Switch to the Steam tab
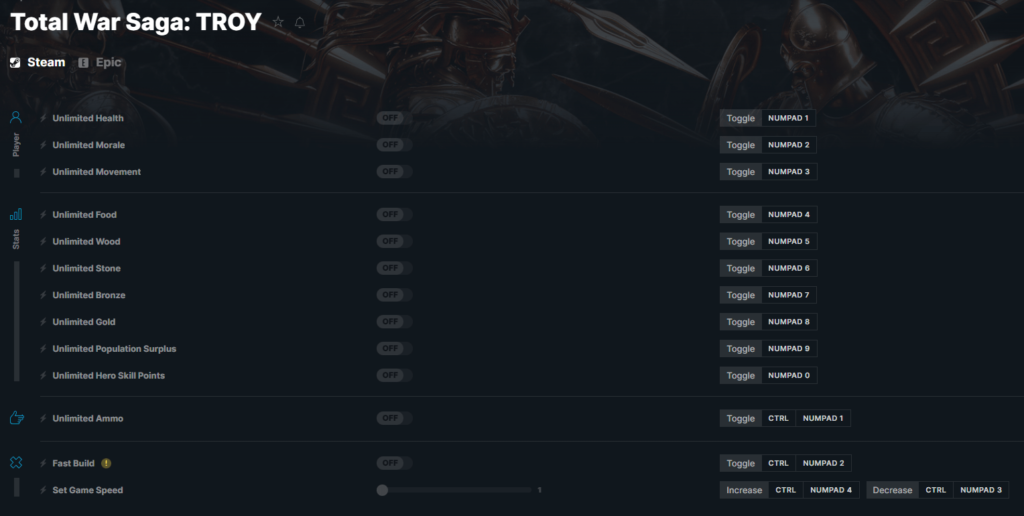1024x516 pixels. coord(37,62)
